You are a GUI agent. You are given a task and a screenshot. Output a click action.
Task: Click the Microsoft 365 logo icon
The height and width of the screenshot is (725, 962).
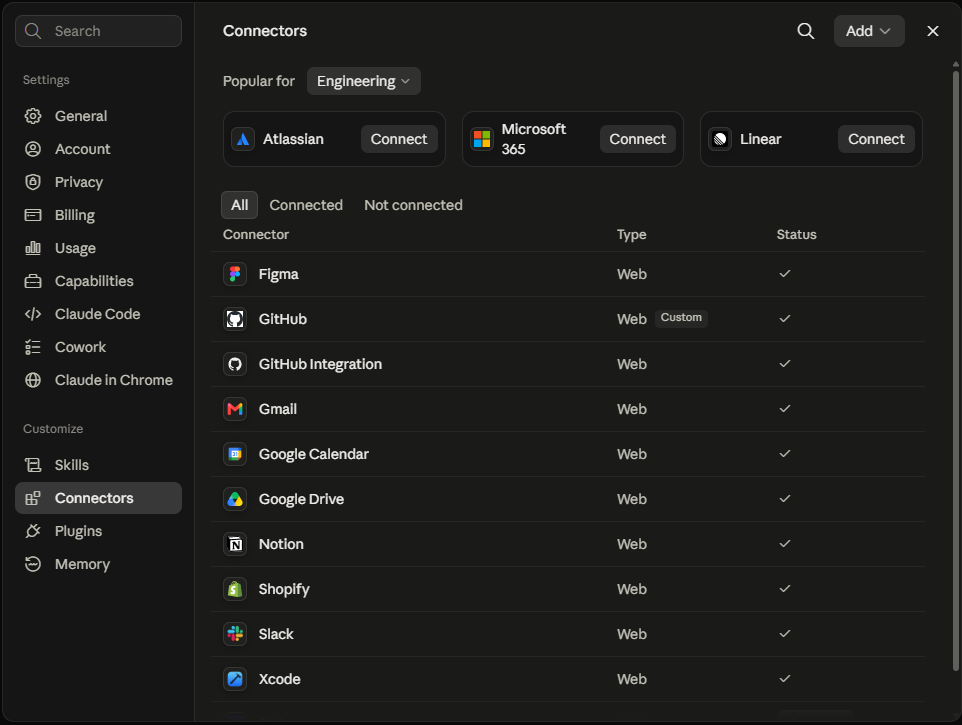click(x=482, y=139)
